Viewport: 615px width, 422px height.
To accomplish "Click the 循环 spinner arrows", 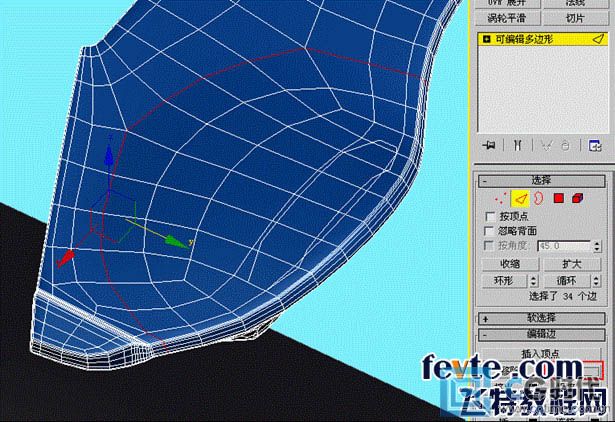I will [596, 281].
